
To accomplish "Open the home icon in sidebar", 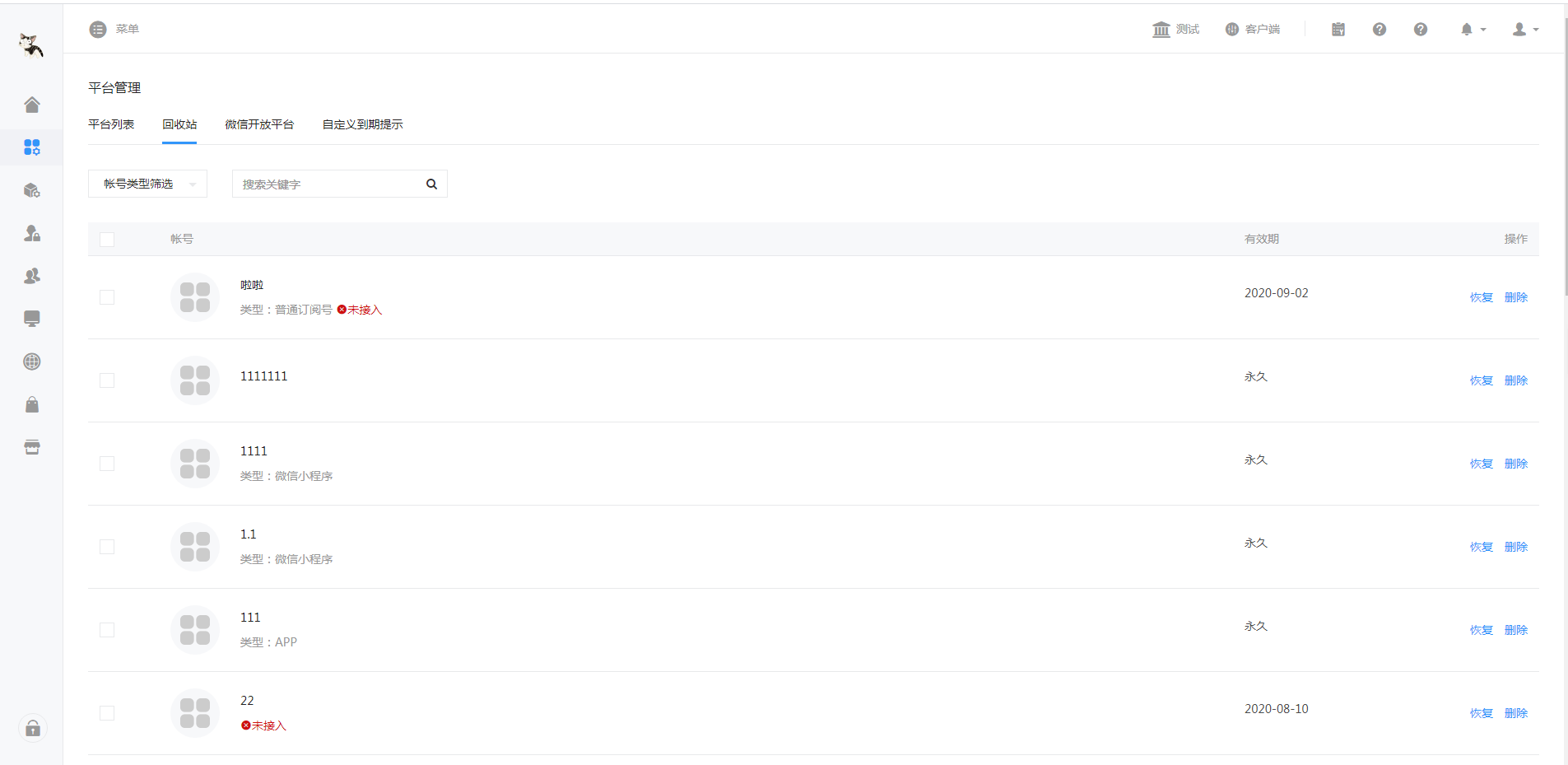I will point(32,105).
